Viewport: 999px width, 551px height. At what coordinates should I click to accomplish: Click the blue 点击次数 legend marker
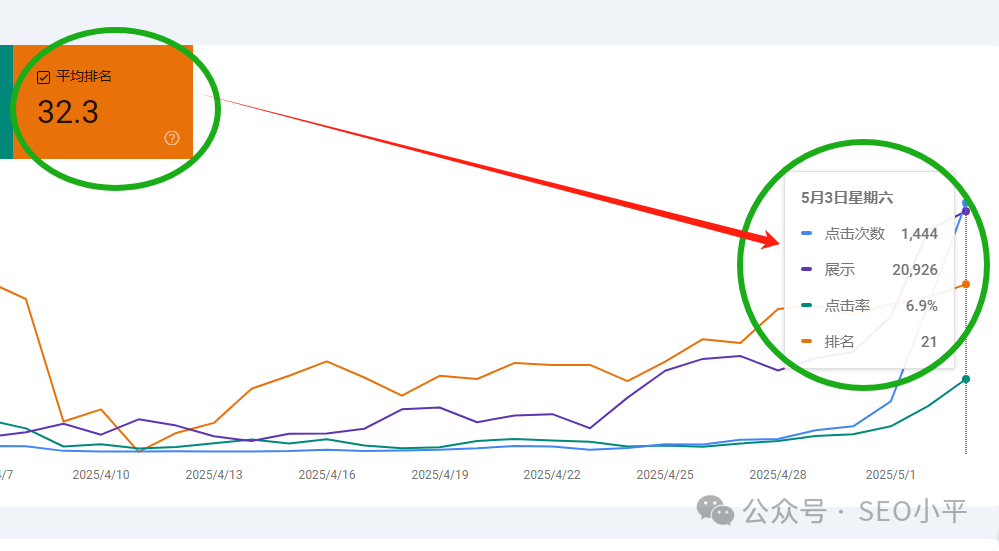click(x=807, y=234)
